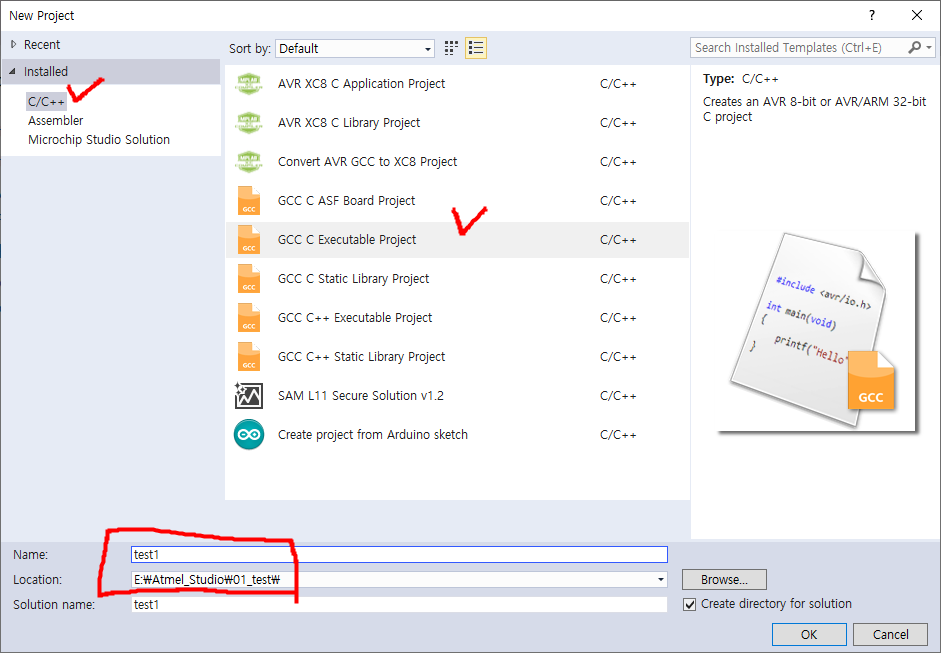Select C/C++ category in tree
The height and width of the screenshot is (653, 941).
click(x=46, y=101)
